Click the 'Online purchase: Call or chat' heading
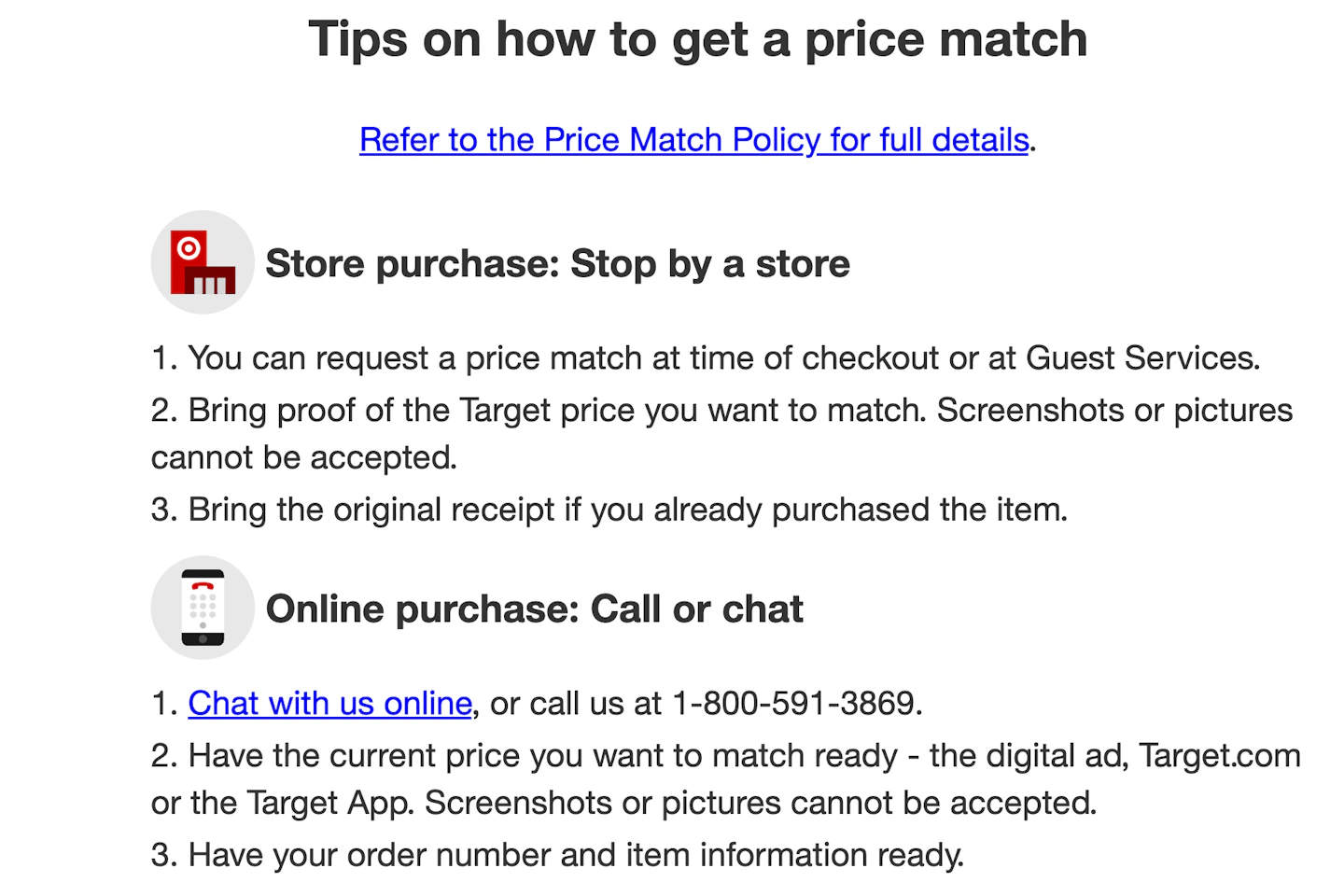 pyautogui.click(x=534, y=609)
